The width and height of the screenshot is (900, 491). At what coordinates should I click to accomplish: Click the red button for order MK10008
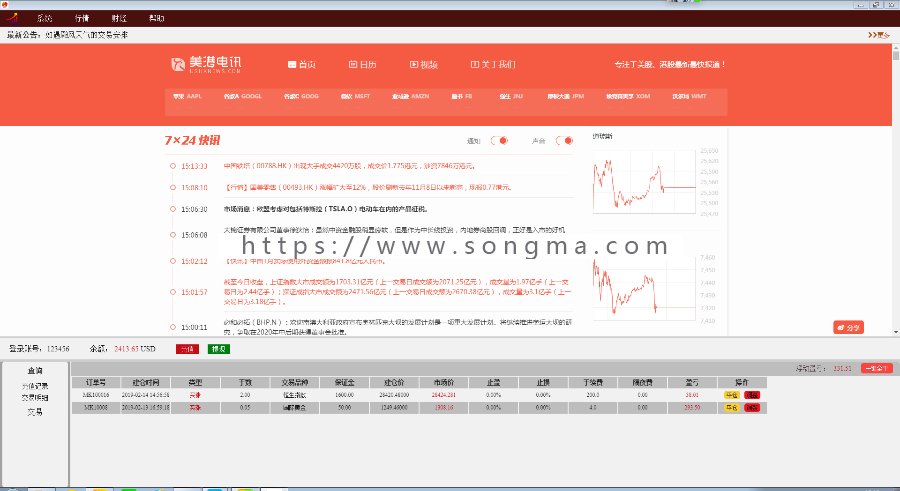tap(752, 408)
